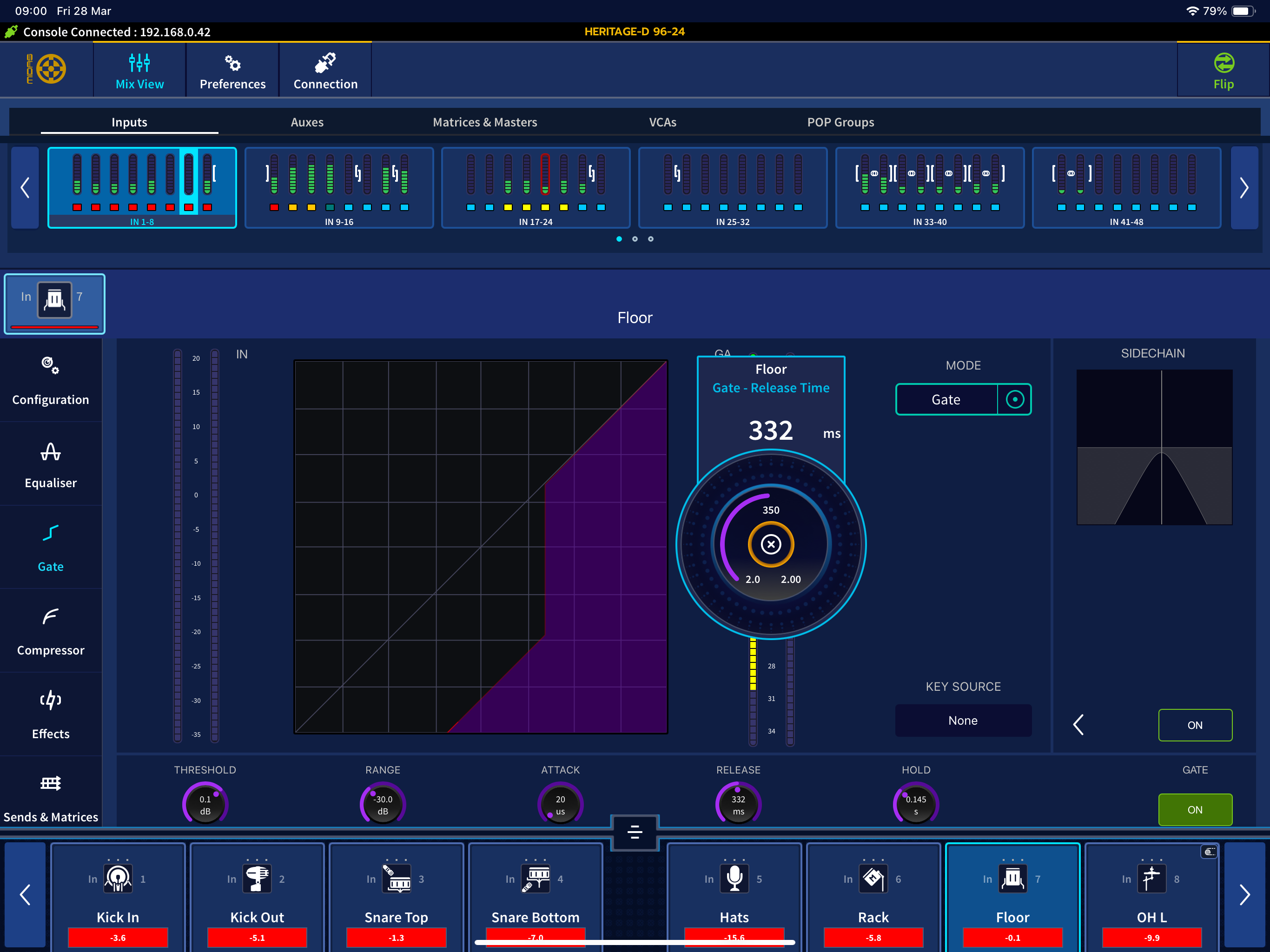The height and width of the screenshot is (952, 1270).
Task: Switch to the Auxes tab
Action: (x=307, y=122)
